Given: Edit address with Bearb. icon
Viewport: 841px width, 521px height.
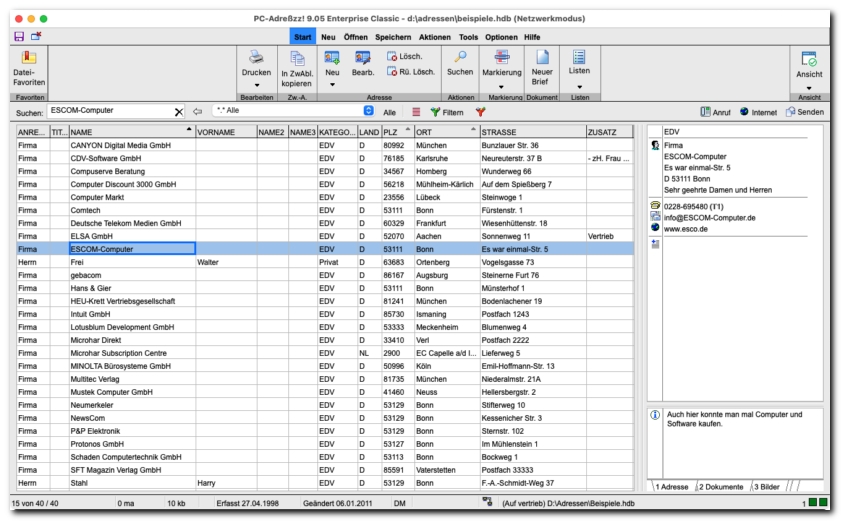Looking at the screenshot, I should pyautogui.click(x=363, y=57).
